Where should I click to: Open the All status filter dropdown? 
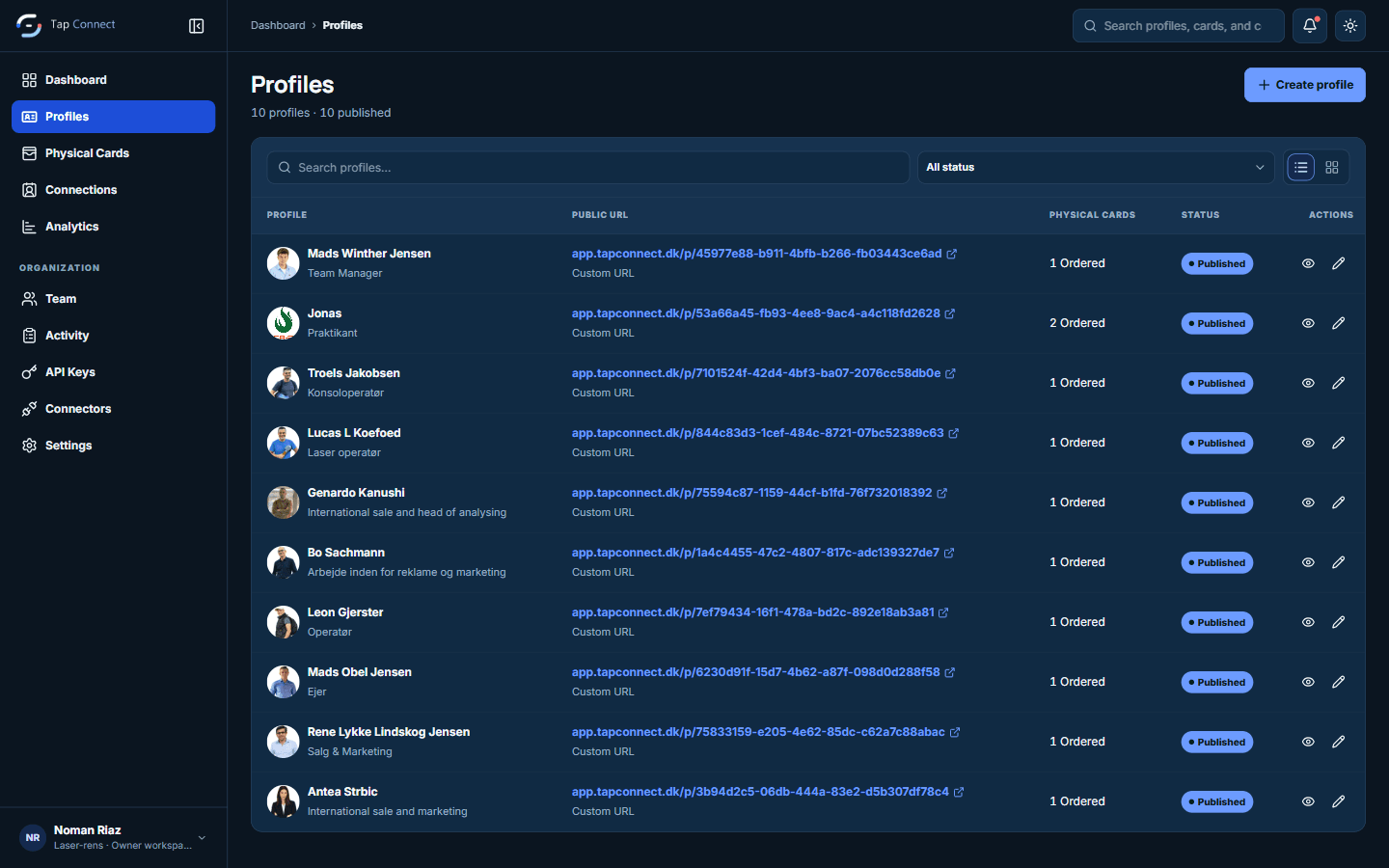pyautogui.click(x=1096, y=168)
